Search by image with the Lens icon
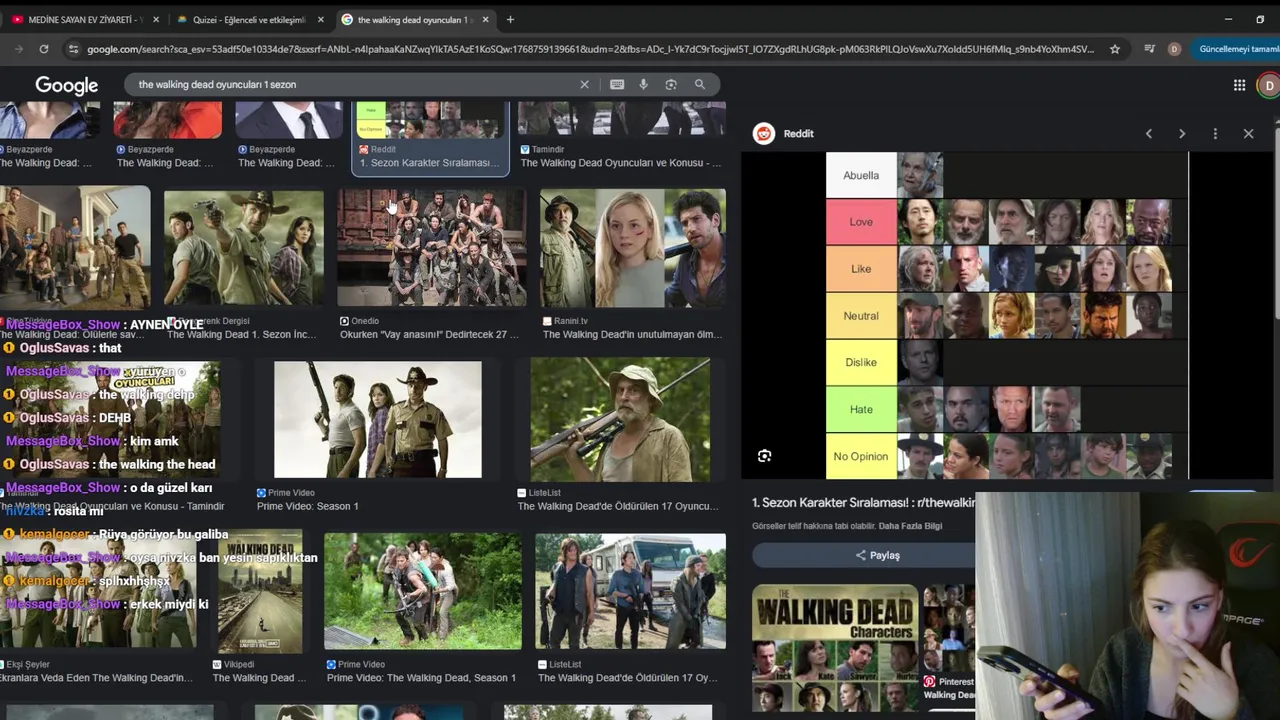This screenshot has width=1280, height=720. pos(671,84)
